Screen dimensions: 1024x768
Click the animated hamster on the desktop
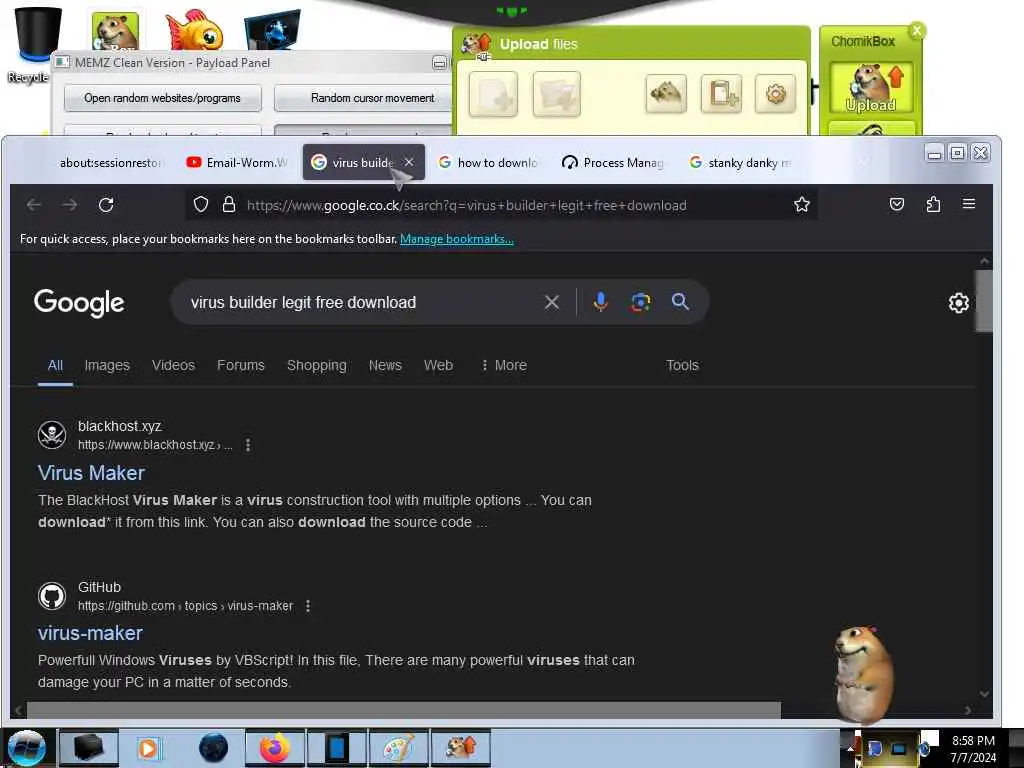tap(864, 675)
